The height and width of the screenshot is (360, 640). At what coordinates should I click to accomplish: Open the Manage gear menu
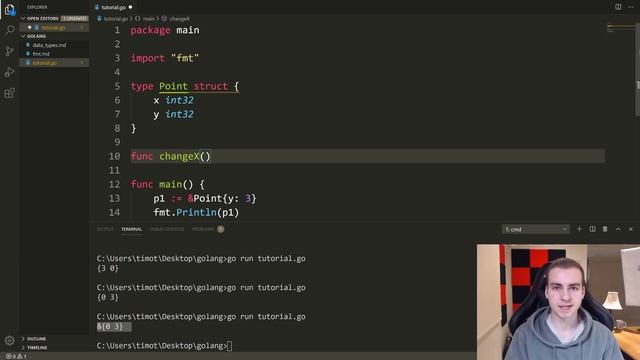[x=9, y=340]
